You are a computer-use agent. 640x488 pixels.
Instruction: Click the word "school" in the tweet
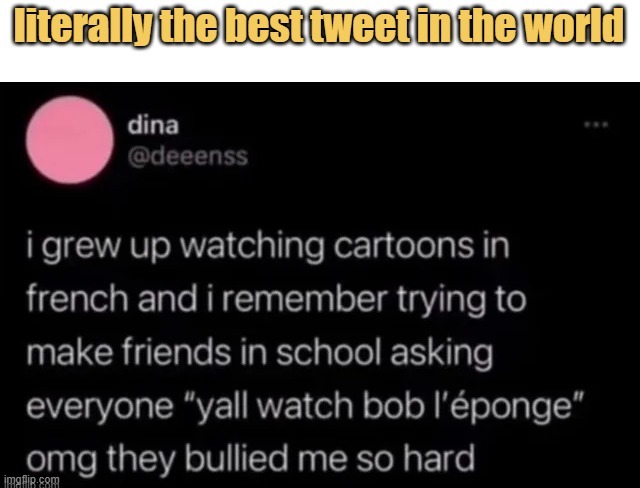[329, 352]
